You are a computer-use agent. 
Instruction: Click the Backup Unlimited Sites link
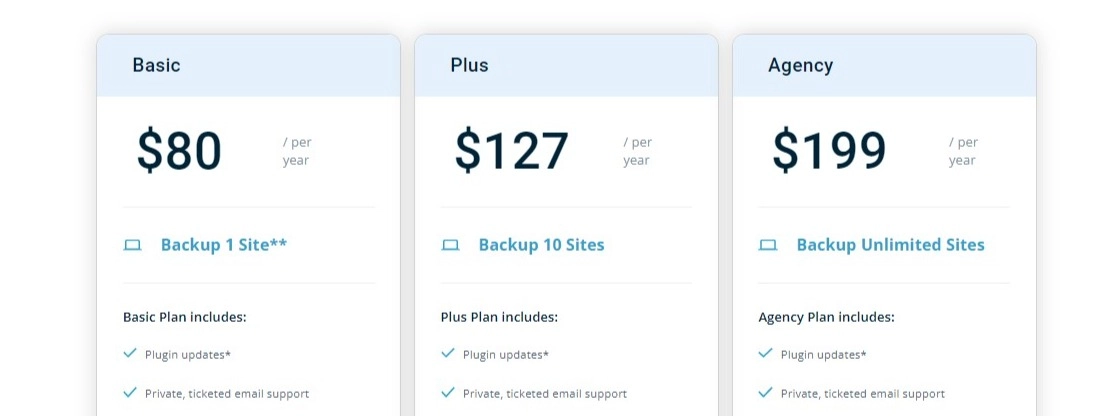tap(890, 245)
